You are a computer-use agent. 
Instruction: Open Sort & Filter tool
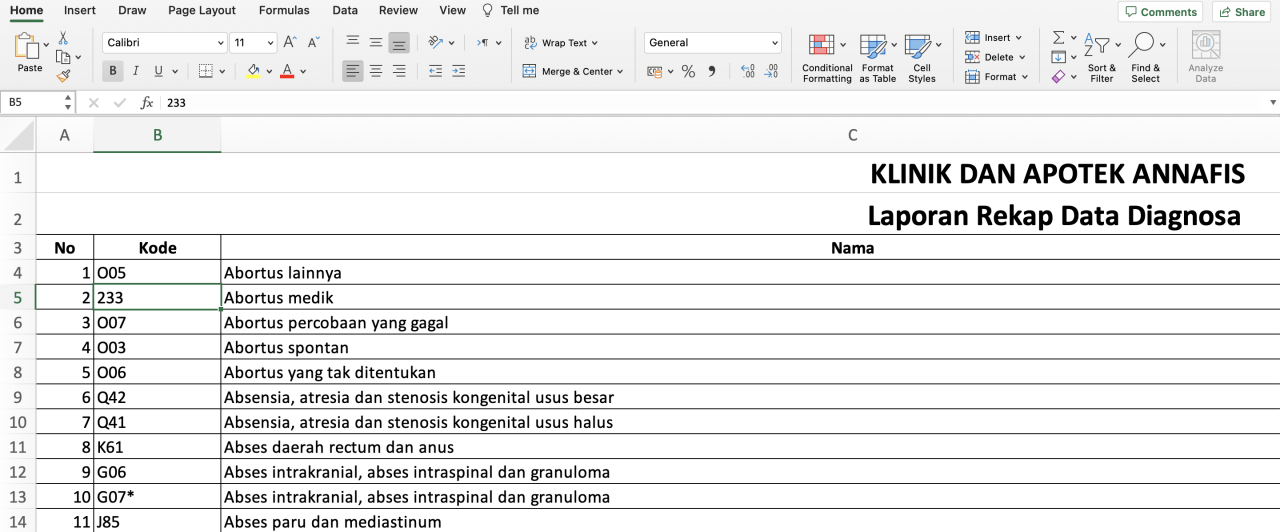point(1101,59)
